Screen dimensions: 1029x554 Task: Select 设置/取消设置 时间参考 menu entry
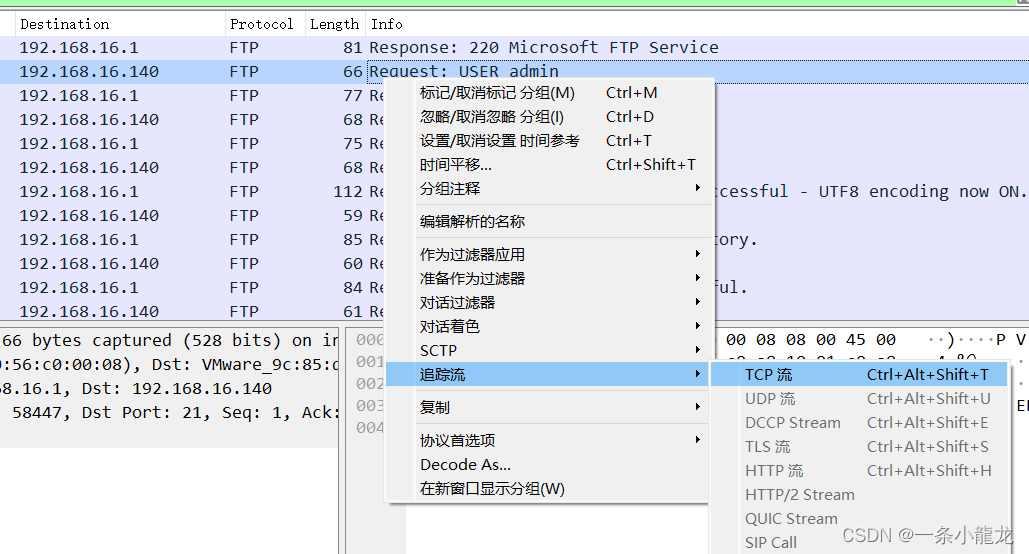[549, 141]
